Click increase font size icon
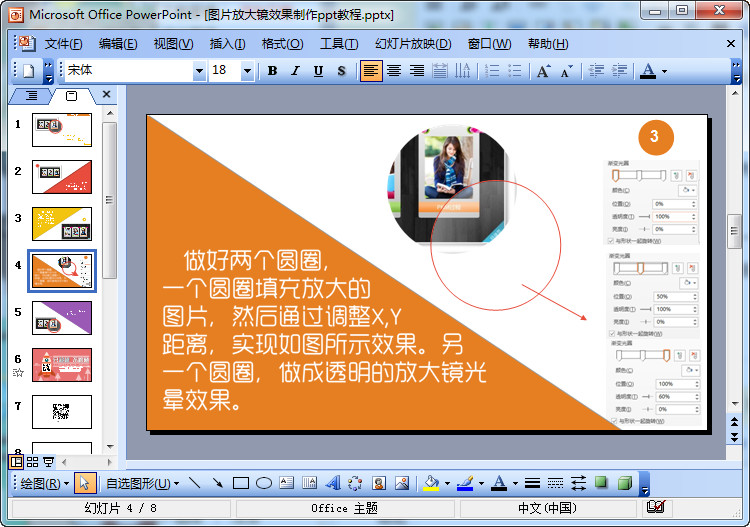 (x=543, y=71)
